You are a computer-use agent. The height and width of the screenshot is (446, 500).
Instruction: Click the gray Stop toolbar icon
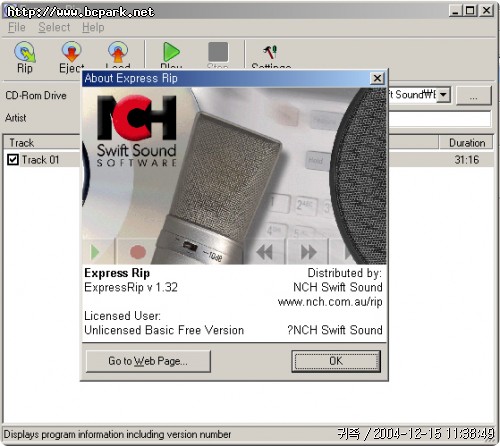tap(218, 52)
